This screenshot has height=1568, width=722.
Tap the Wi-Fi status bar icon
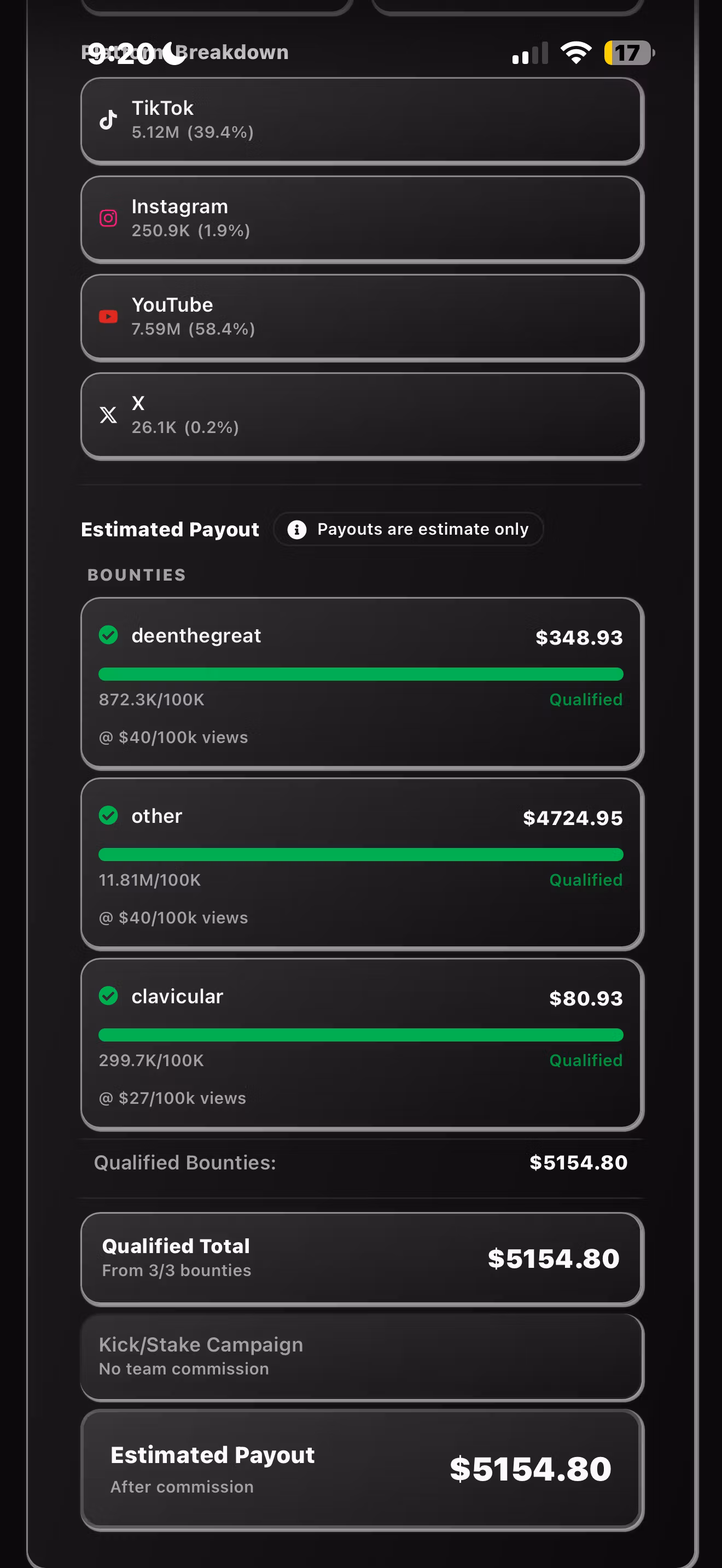pos(576,53)
